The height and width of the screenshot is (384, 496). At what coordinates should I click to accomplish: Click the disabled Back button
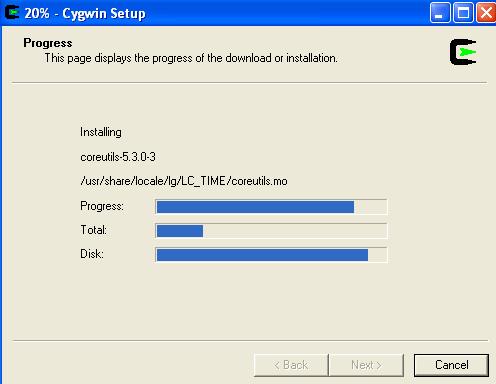[x=291, y=365]
